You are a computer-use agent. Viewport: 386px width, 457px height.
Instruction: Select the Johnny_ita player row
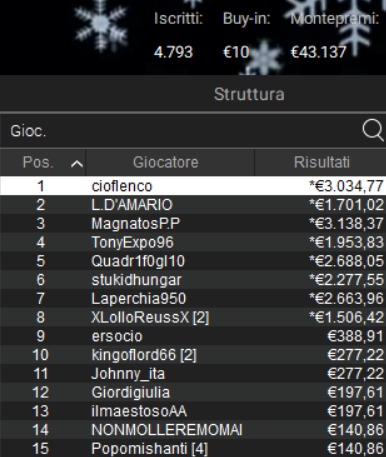(193, 373)
